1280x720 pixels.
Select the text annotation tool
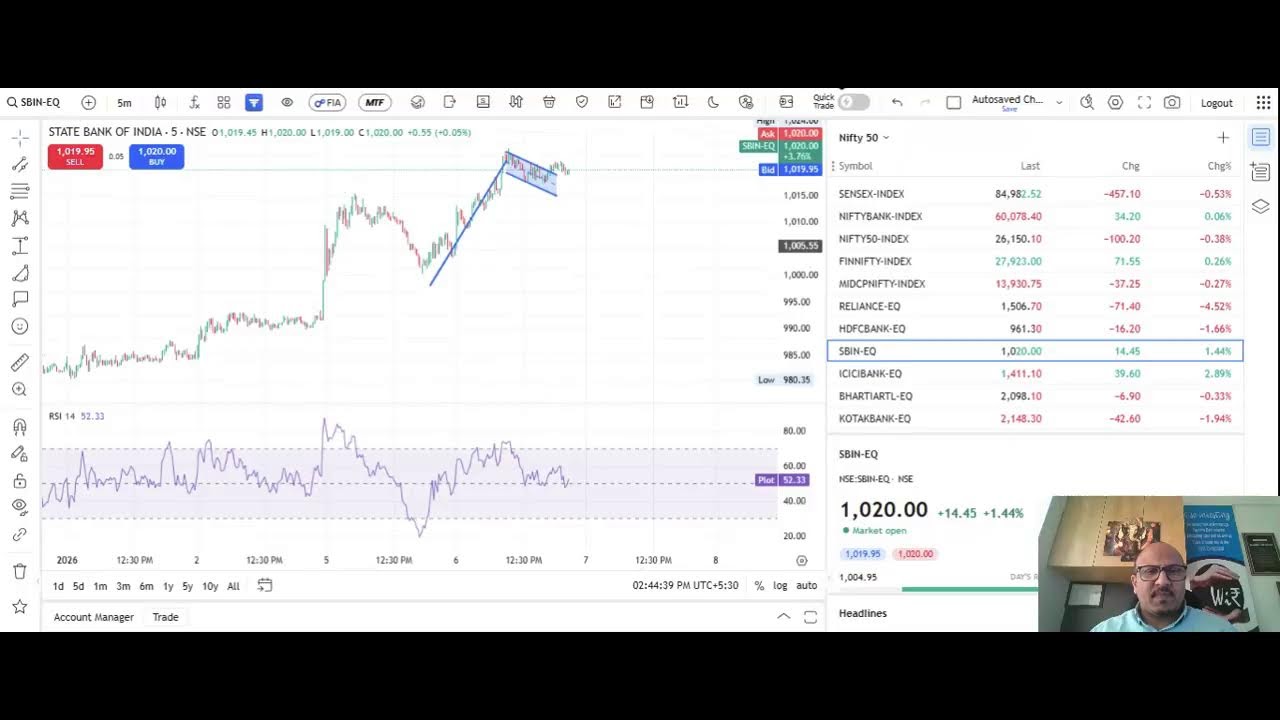point(20,246)
